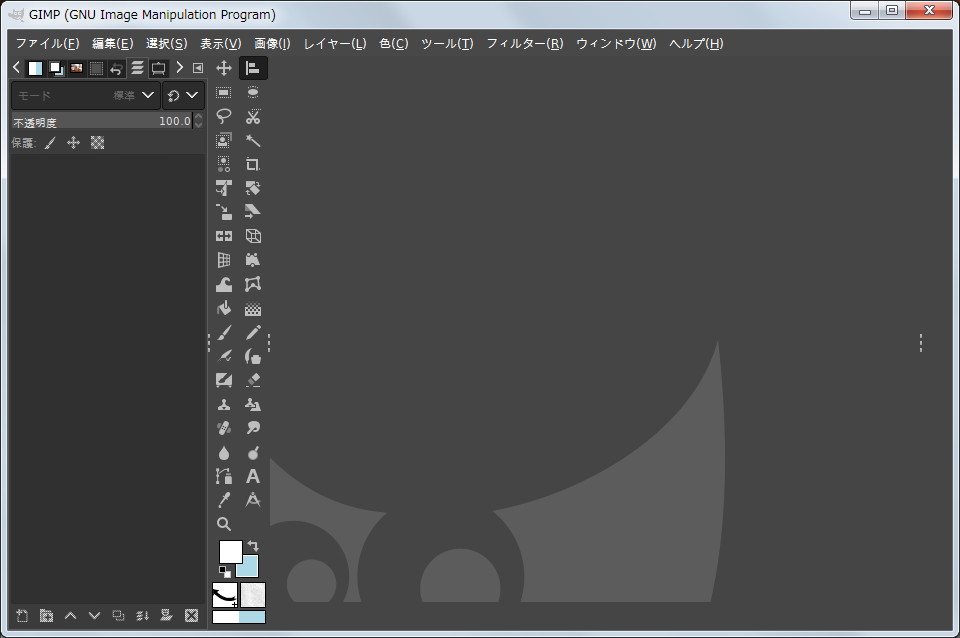Select the Free Select lasso tool

coord(224,116)
